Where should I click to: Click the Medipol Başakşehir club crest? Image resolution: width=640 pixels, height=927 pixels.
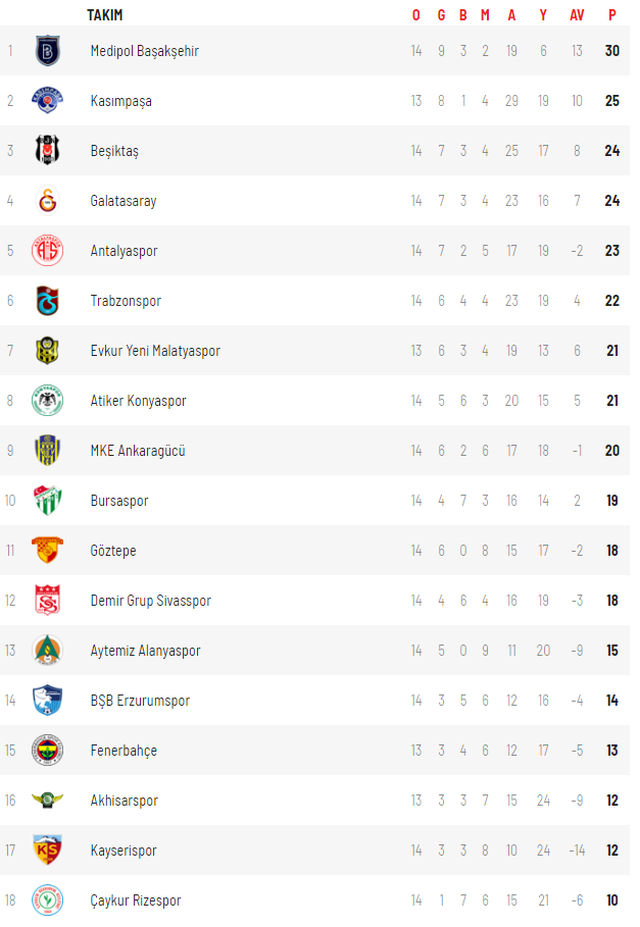[48, 51]
